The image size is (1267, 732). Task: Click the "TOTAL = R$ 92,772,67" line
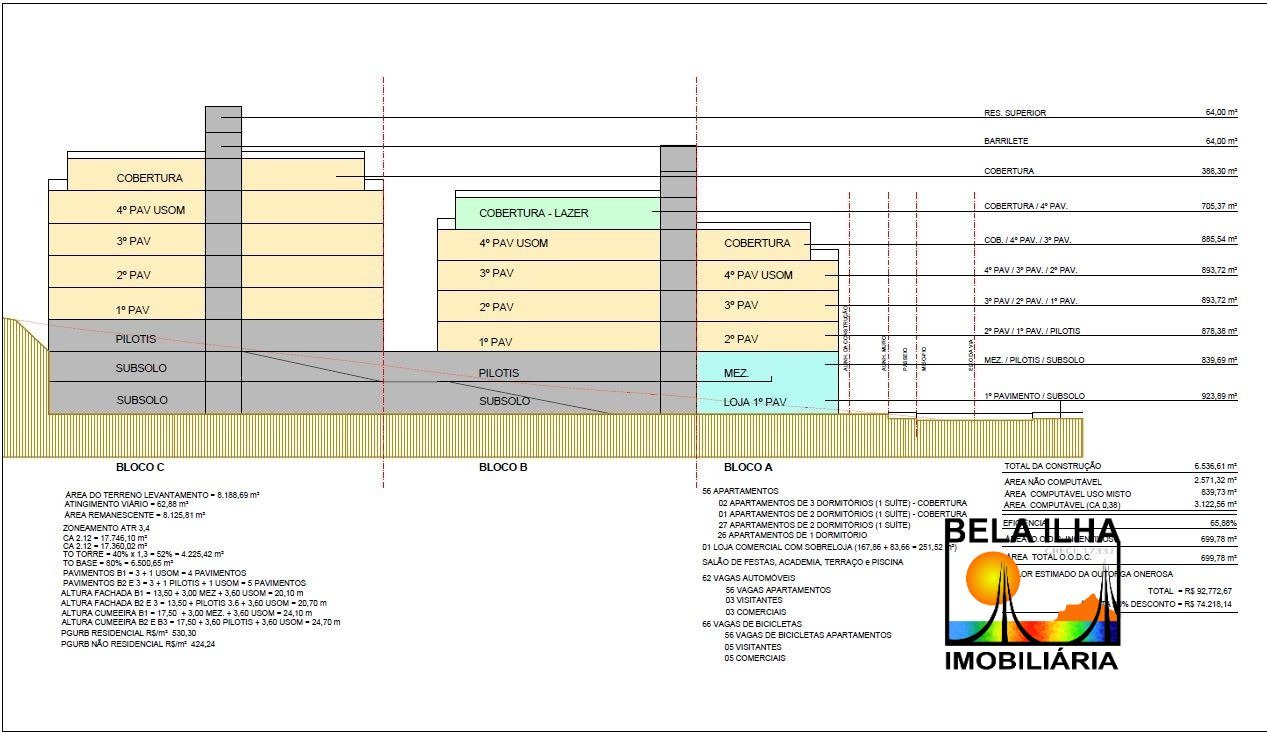click(x=1190, y=591)
